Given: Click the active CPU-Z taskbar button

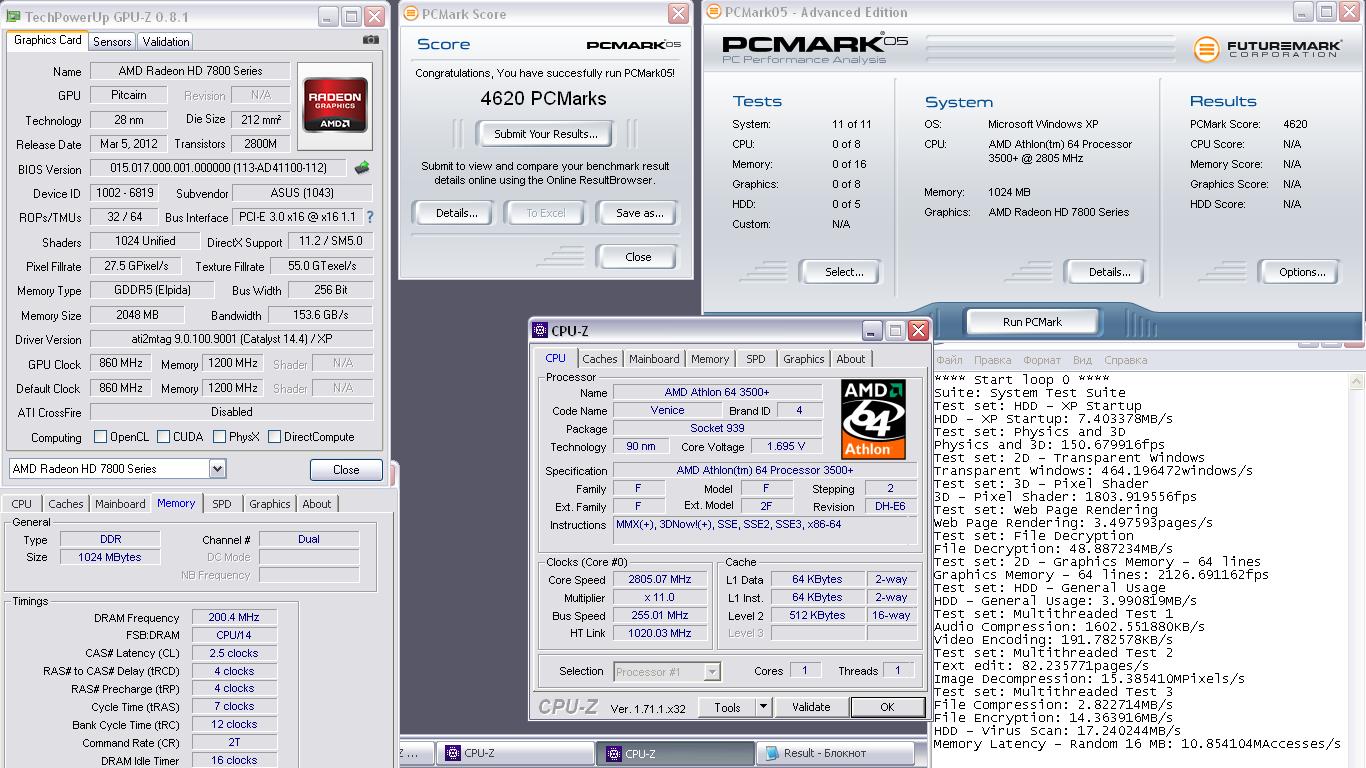Looking at the screenshot, I should pos(674,753).
